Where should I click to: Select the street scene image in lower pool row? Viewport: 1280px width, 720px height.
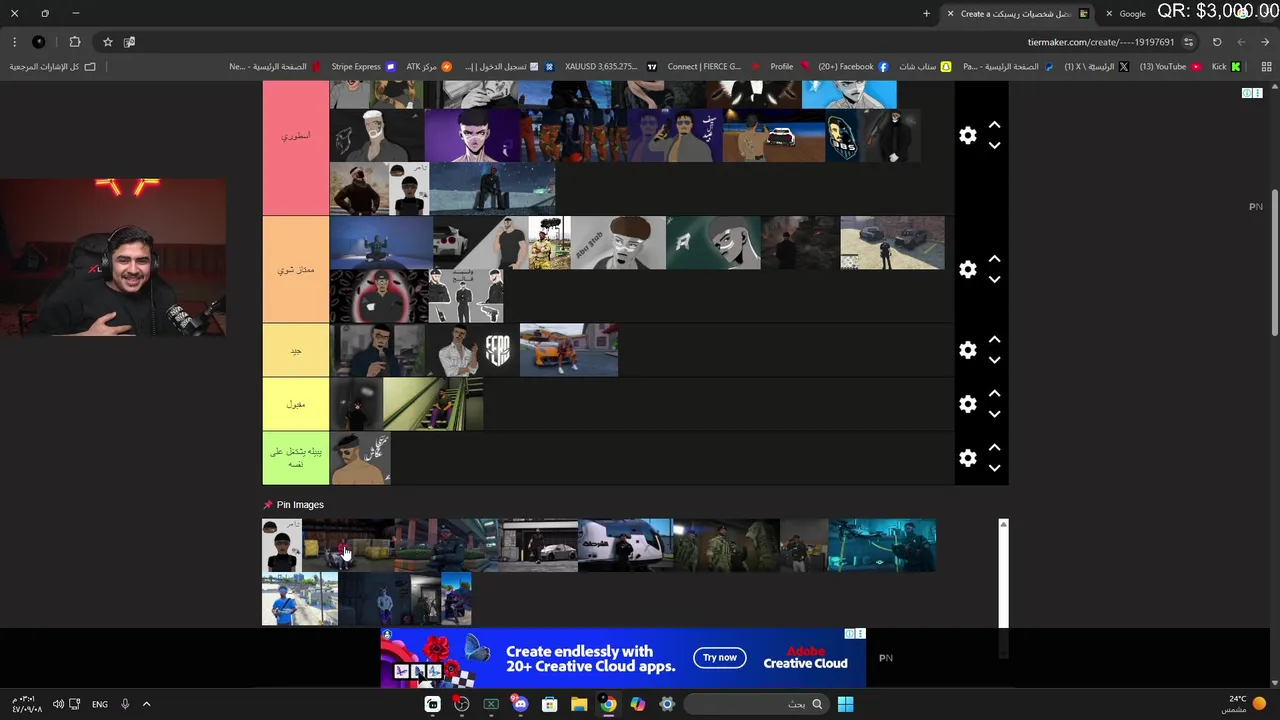300,599
